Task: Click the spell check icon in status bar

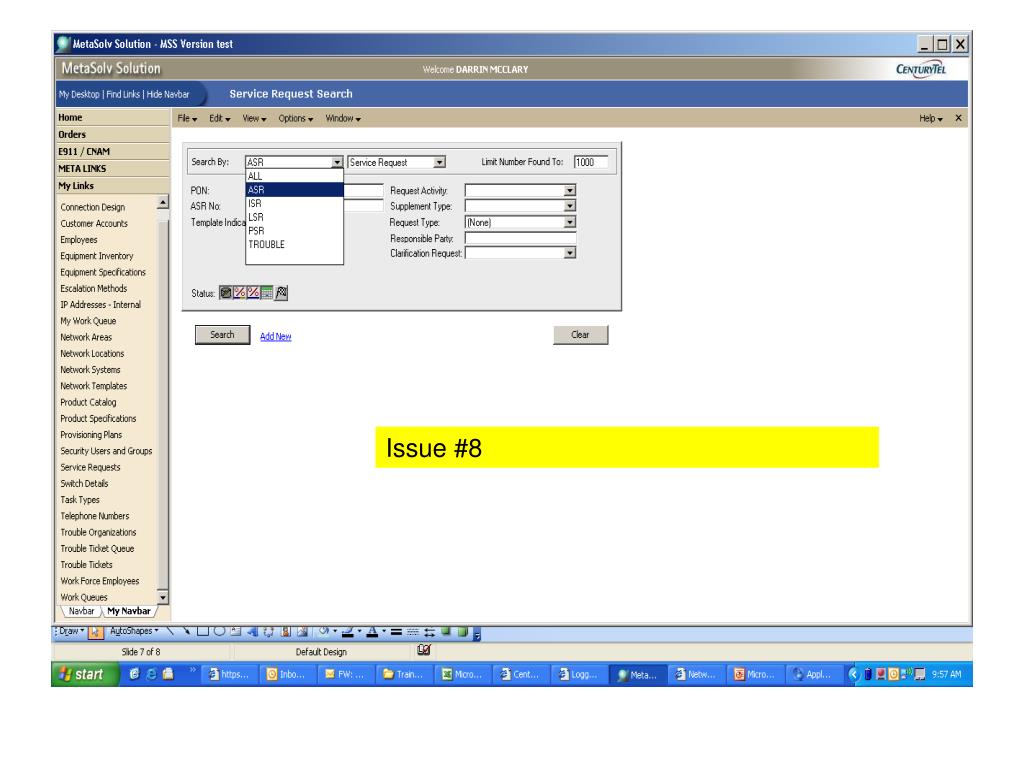Action: [x=424, y=650]
